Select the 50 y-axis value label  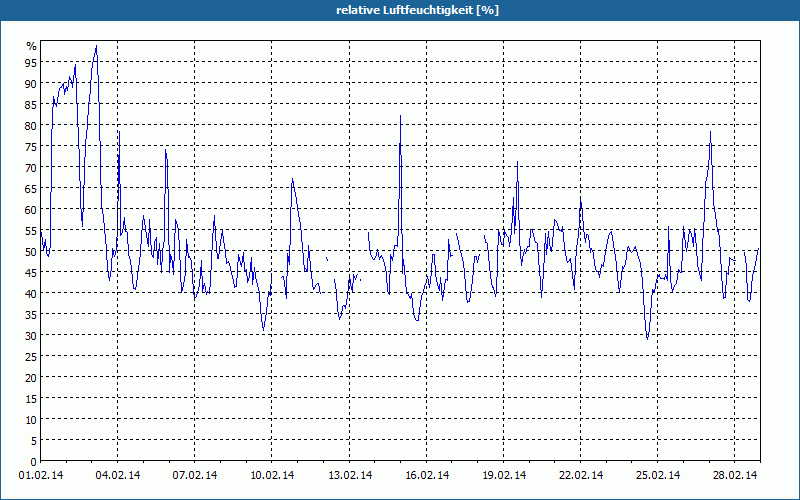pos(31,251)
